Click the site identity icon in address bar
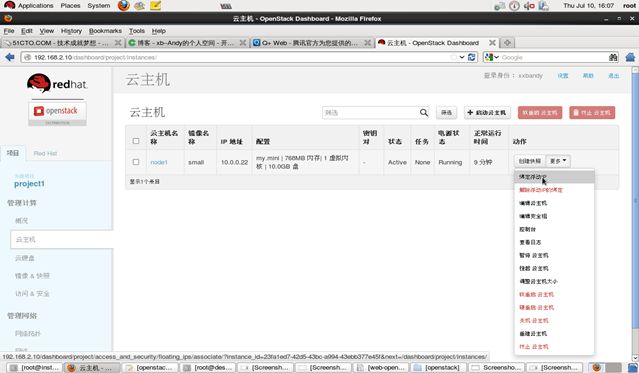The width and height of the screenshot is (639, 373). click(x=27, y=57)
